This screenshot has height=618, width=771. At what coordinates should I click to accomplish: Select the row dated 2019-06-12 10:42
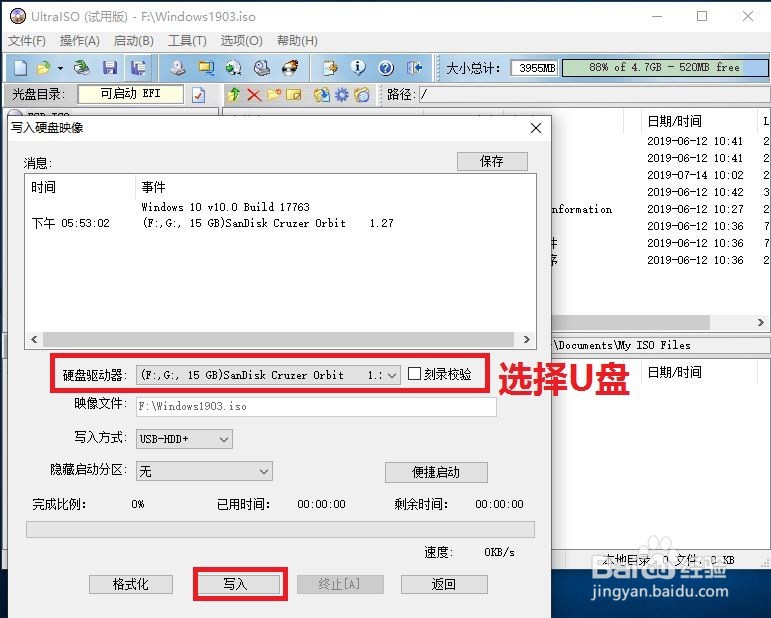click(695, 192)
